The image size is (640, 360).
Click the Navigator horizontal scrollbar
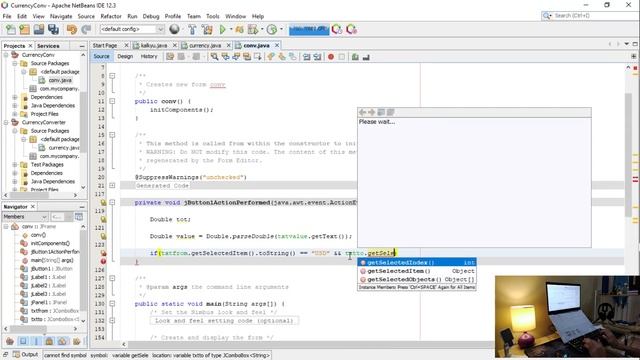coord(41,329)
